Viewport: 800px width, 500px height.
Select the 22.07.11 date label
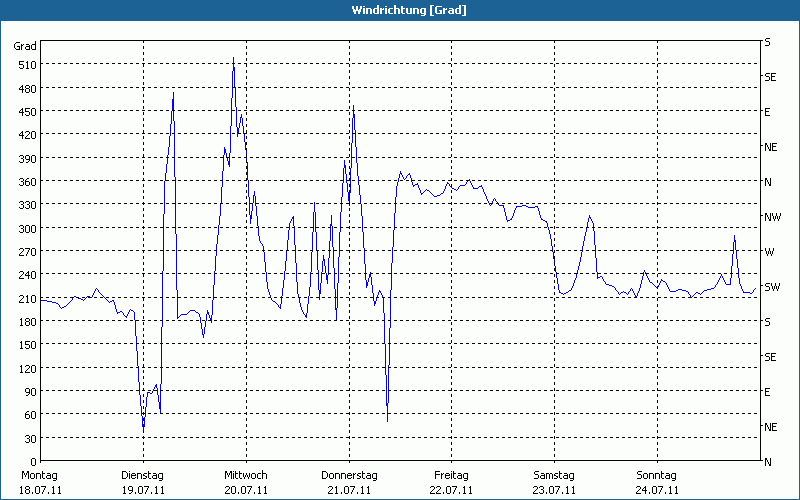coord(452,490)
